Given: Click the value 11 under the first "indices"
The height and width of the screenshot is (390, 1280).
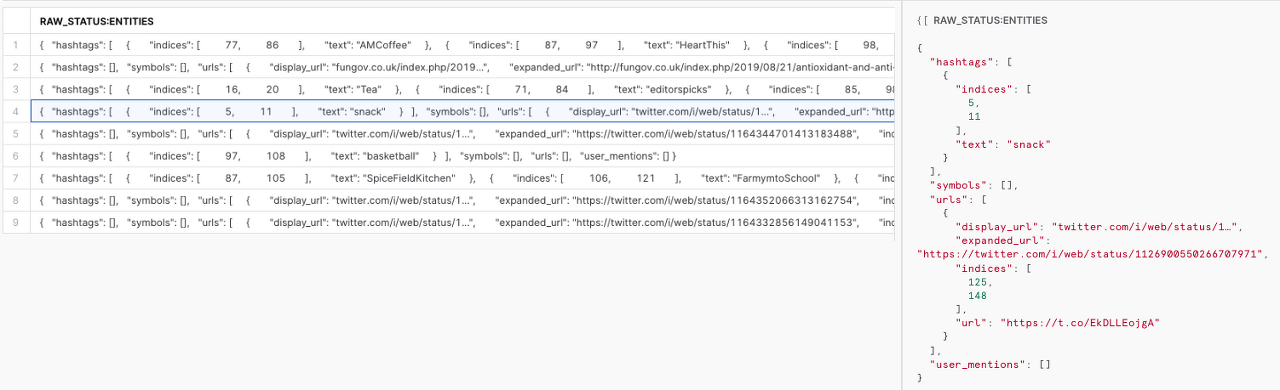Looking at the screenshot, I should pos(974,116).
